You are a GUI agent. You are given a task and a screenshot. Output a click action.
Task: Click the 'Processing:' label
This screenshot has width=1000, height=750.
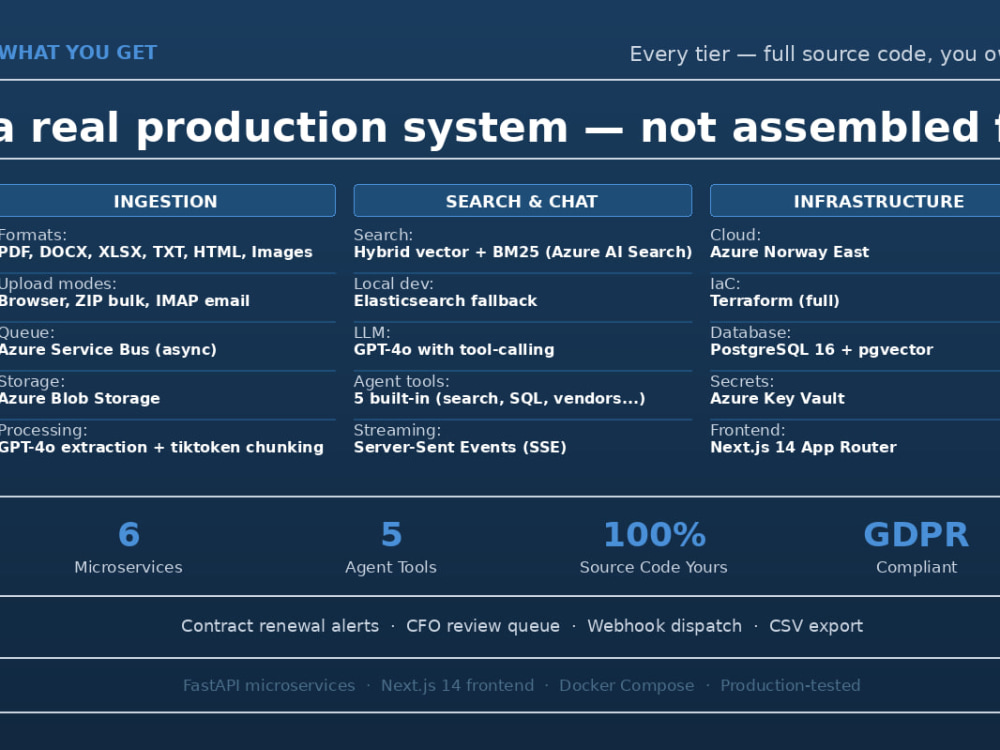[x=43, y=430]
